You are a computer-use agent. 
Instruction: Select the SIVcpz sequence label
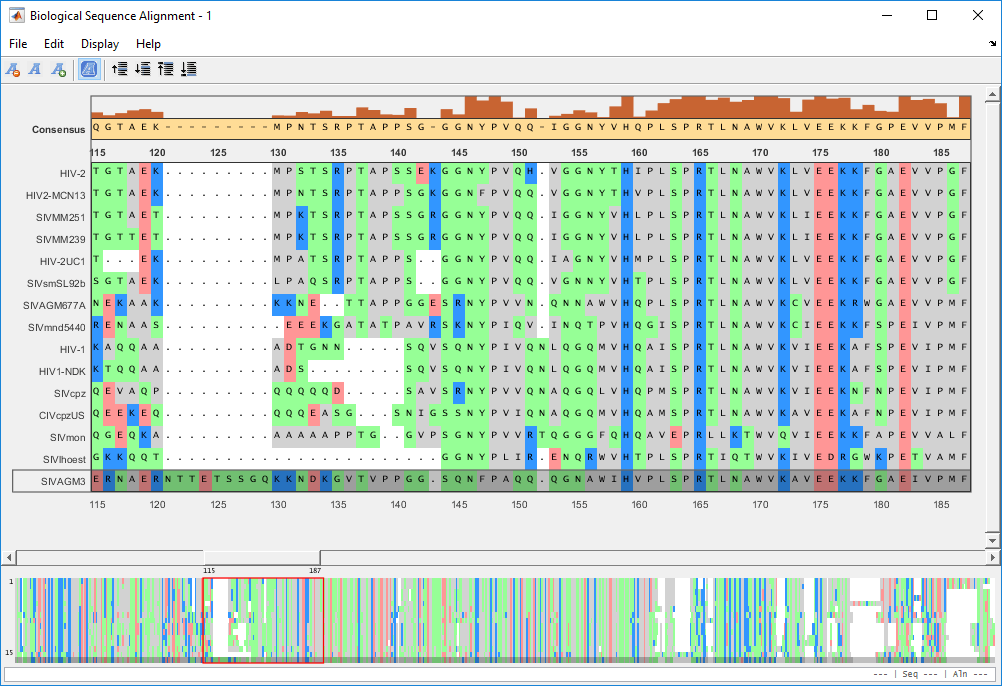pyautogui.click(x=70, y=393)
